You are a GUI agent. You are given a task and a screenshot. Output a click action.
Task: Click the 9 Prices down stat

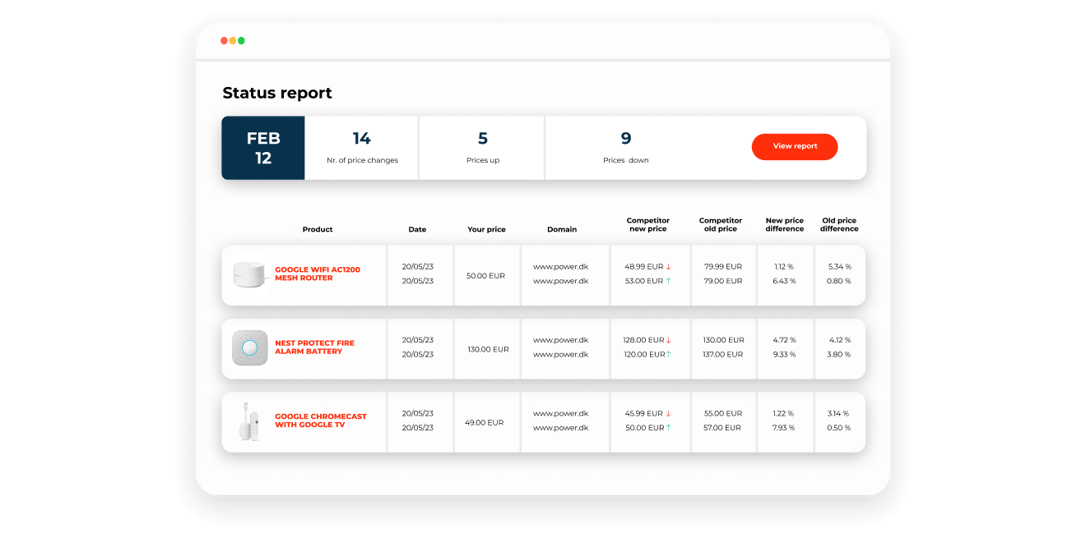click(x=626, y=148)
